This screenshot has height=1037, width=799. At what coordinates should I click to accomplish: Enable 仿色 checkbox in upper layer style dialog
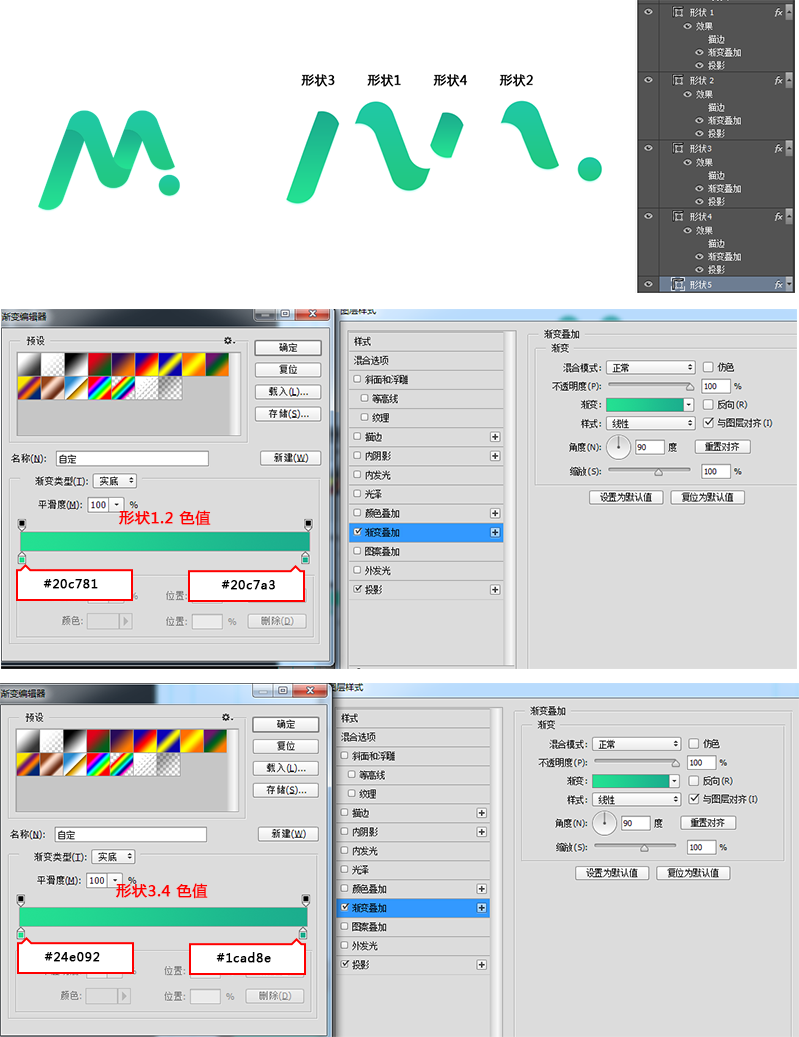click(708, 366)
